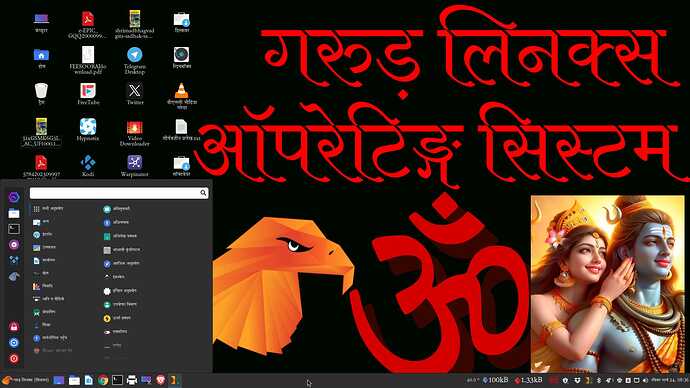Click the application menu search field

pyautogui.click(x=119, y=193)
